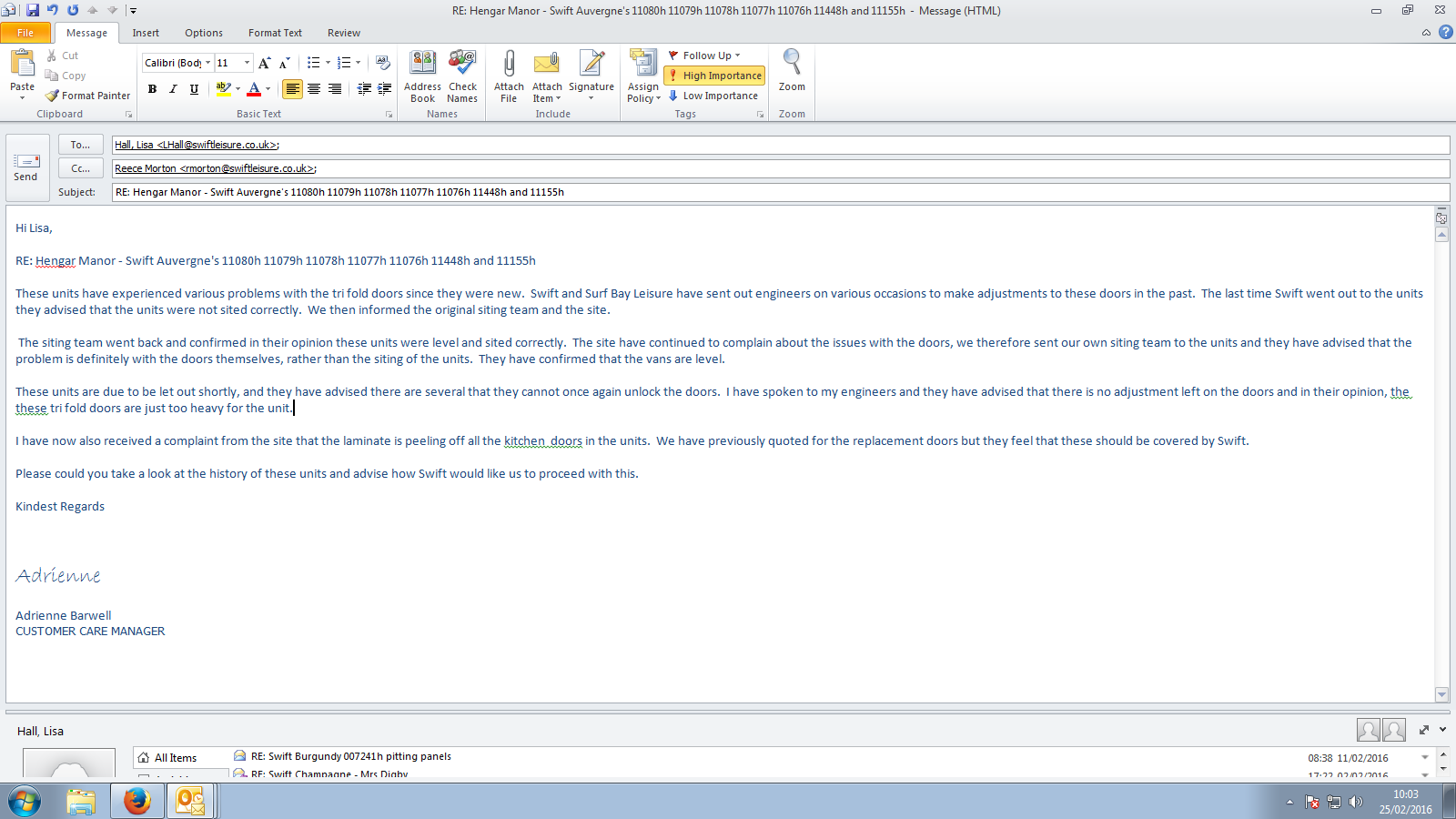Toggle Italic formatting
The width and height of the screenshot is (1456, 819).
[x=173, y=88]
